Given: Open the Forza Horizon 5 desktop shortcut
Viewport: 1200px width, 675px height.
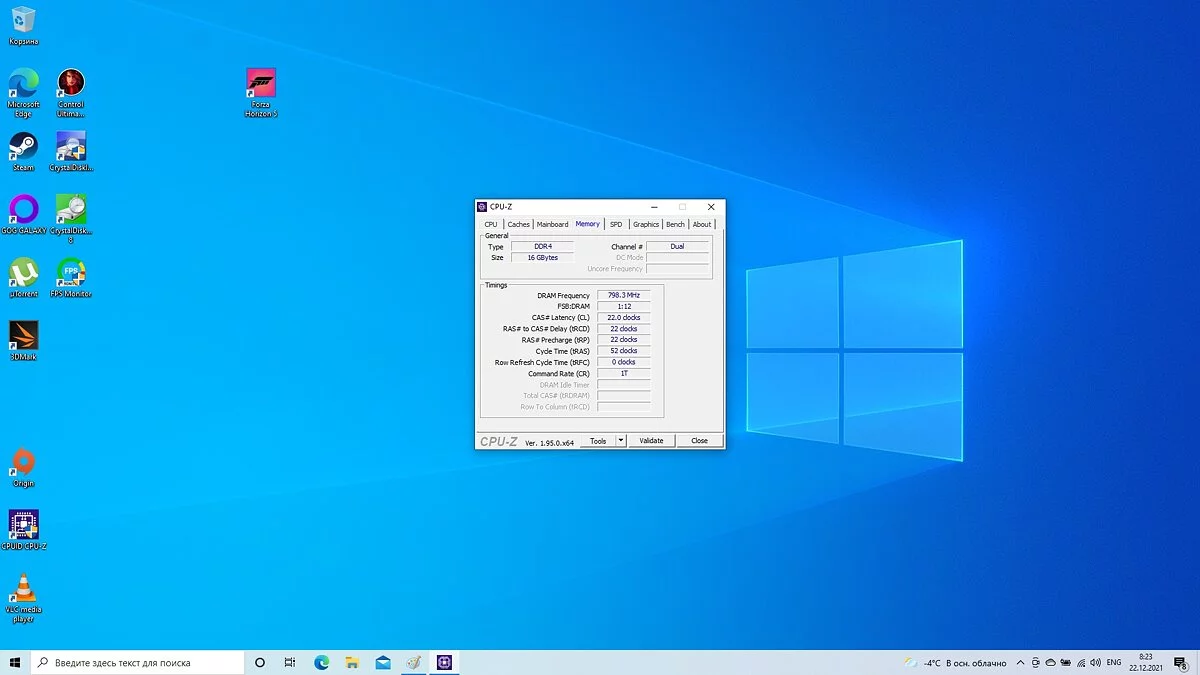Looking at the screenshot, I should (261, 85).
